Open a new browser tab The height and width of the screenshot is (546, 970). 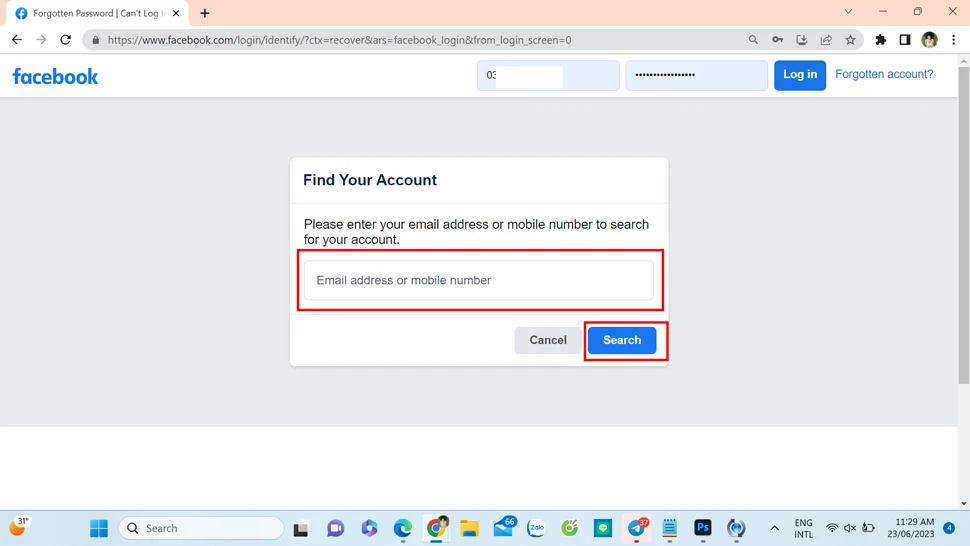[205, 13]
